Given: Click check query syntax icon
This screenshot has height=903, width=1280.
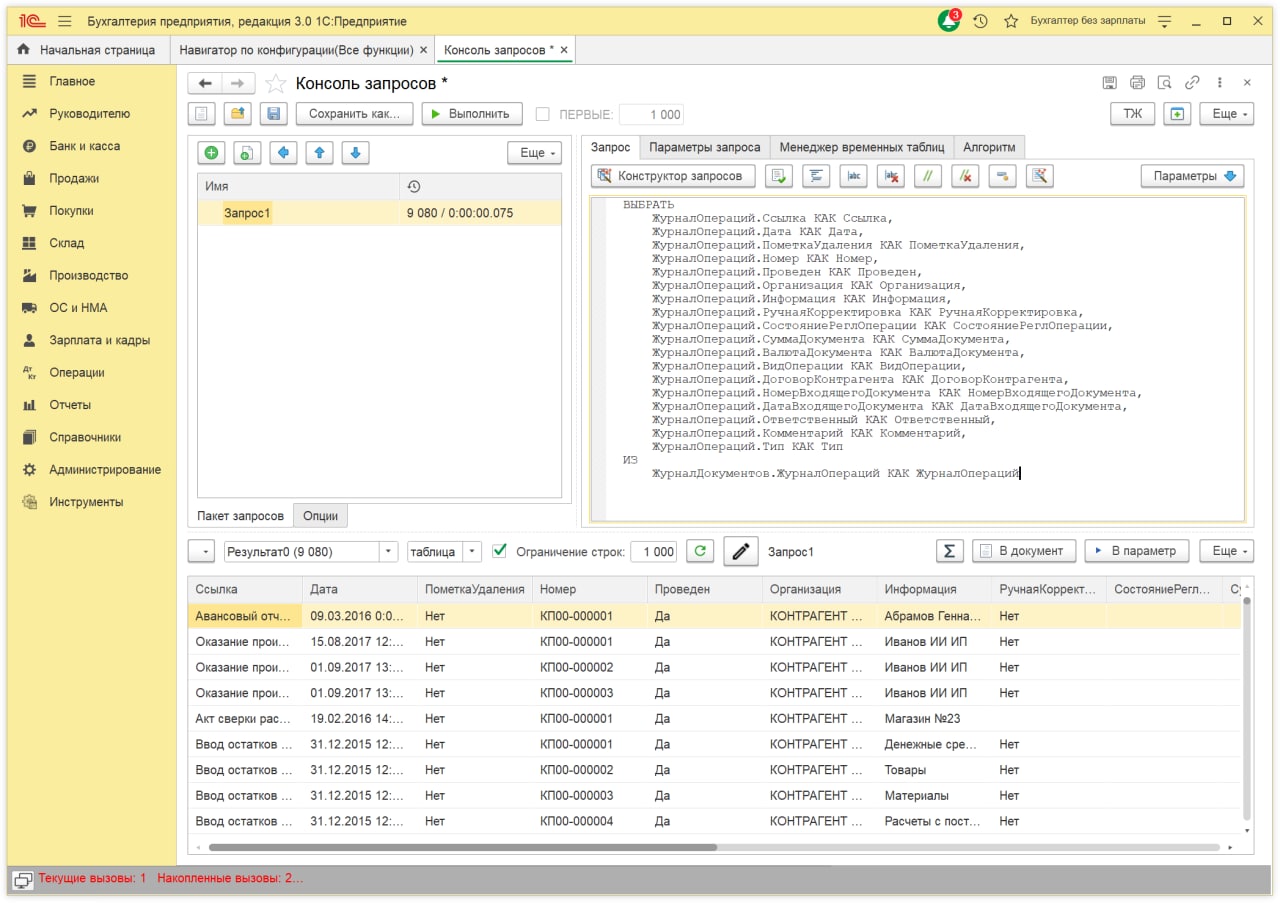Looking at the screenshot, I should [x=779, y=176].
